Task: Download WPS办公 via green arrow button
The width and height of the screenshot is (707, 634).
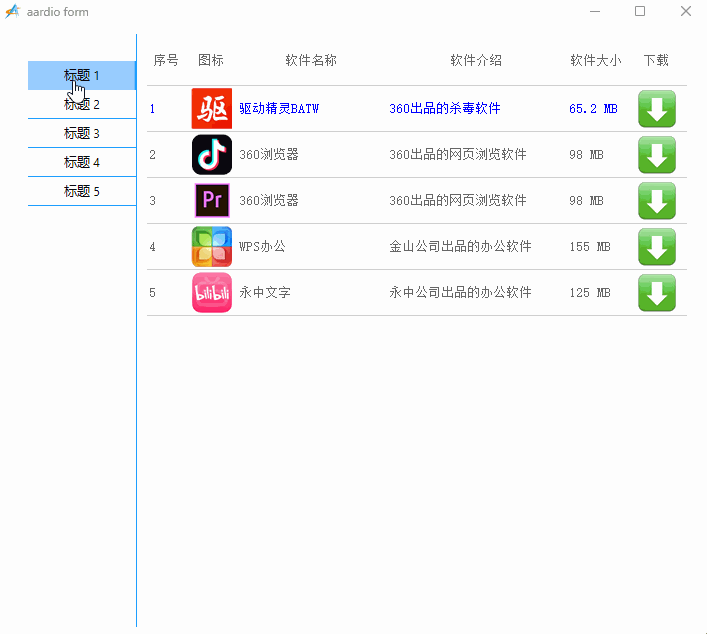Action: [x=656, y=247]
